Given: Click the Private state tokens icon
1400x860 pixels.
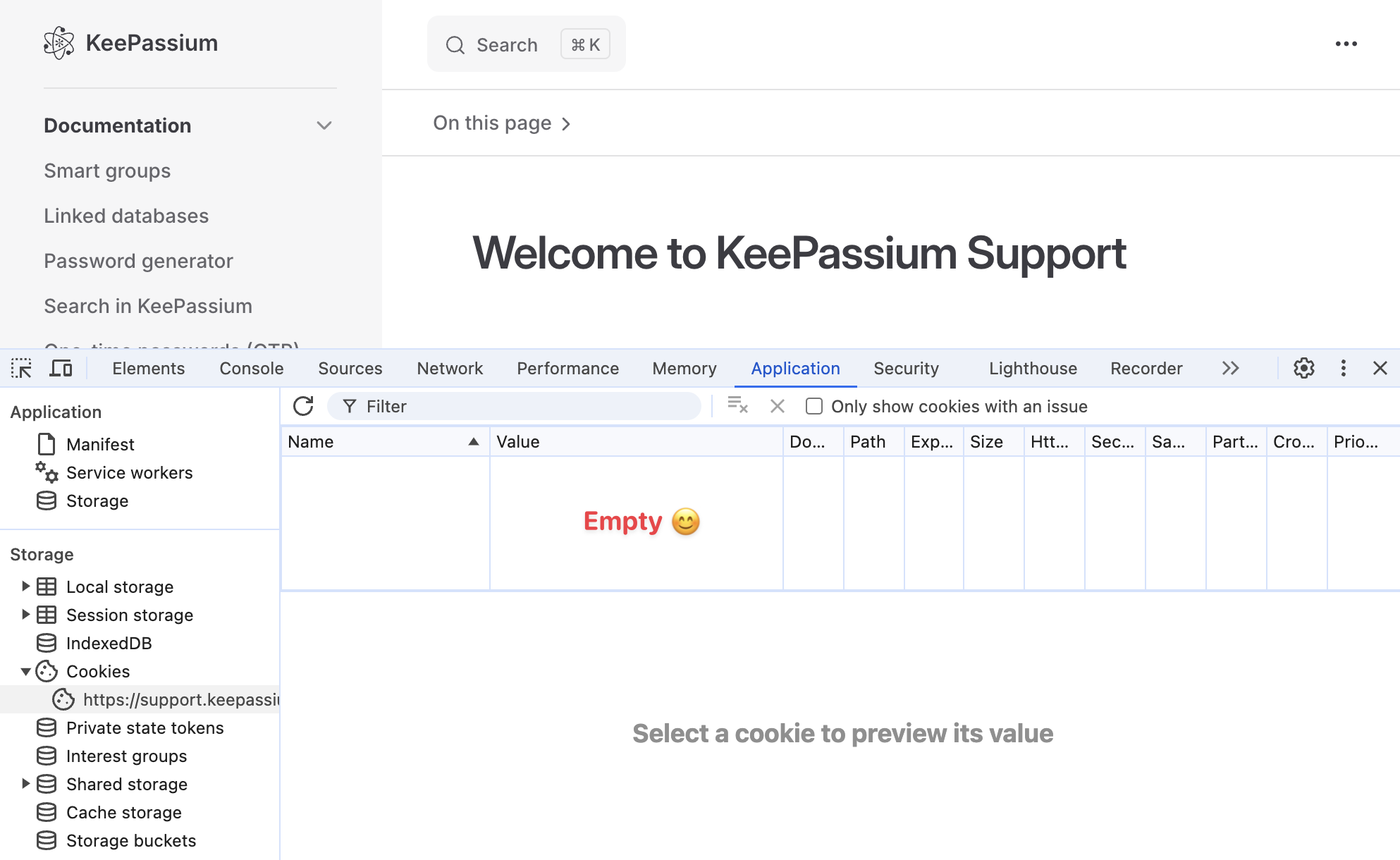Looking at the screenshot, I should (47, 727).
